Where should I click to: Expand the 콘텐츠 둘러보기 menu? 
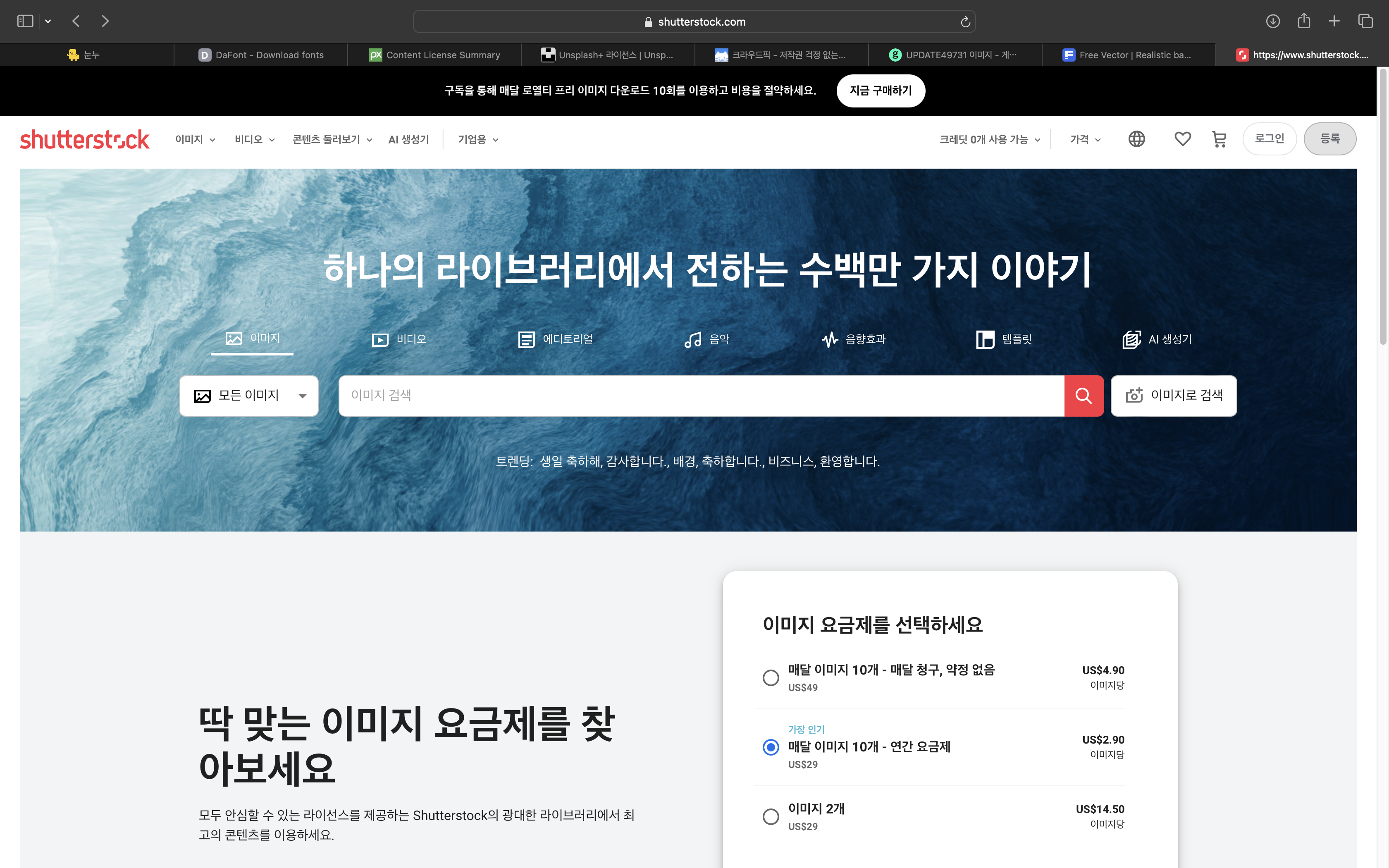[332, 140]
